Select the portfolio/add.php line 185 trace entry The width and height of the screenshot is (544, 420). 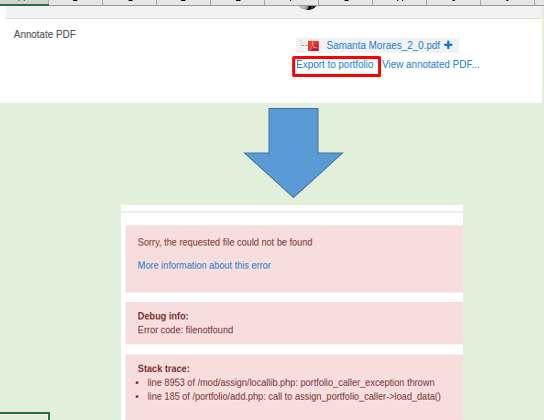tap(294, 396)
